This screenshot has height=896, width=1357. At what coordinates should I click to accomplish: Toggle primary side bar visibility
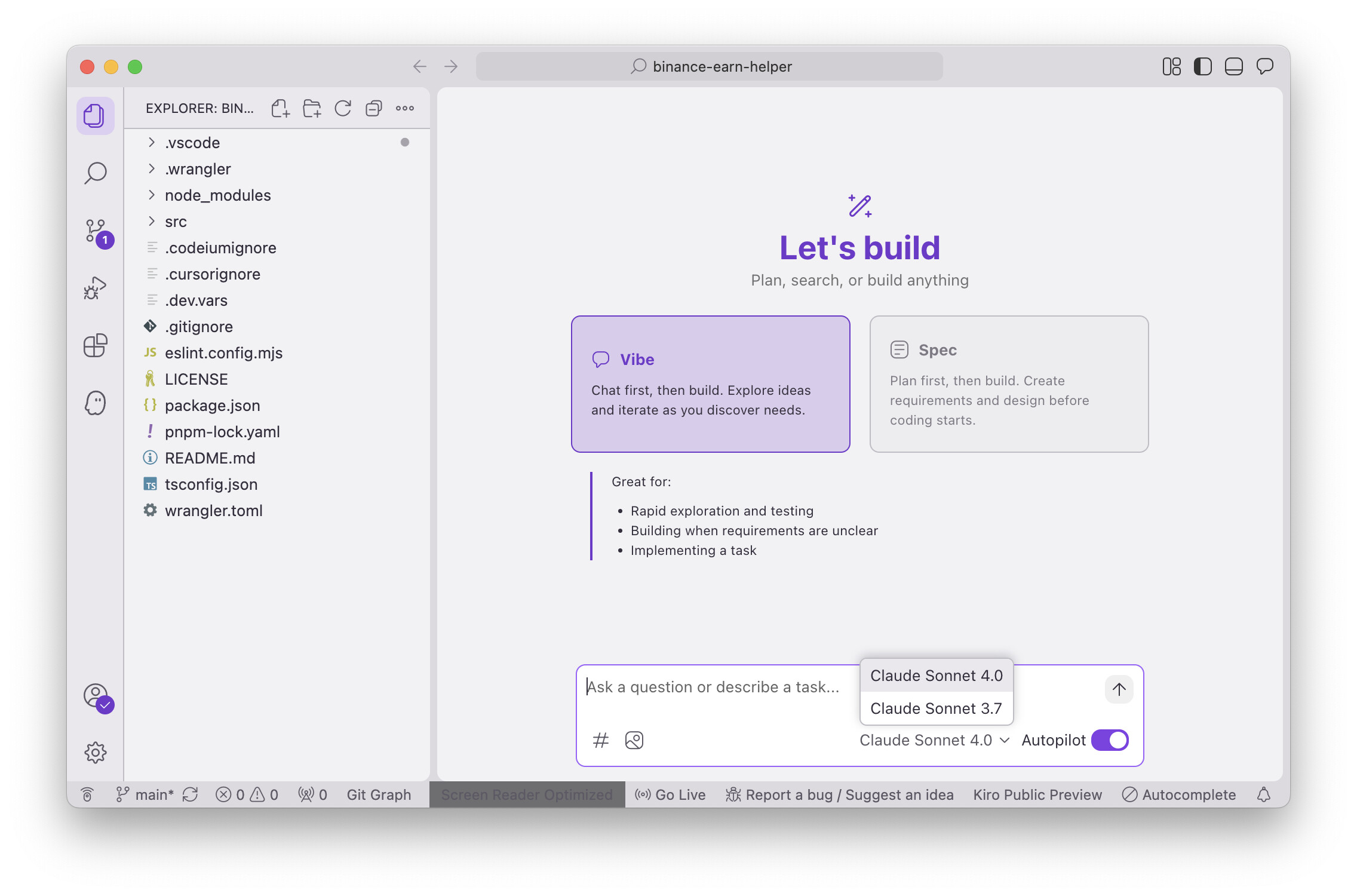click(x=1202, y=66)
